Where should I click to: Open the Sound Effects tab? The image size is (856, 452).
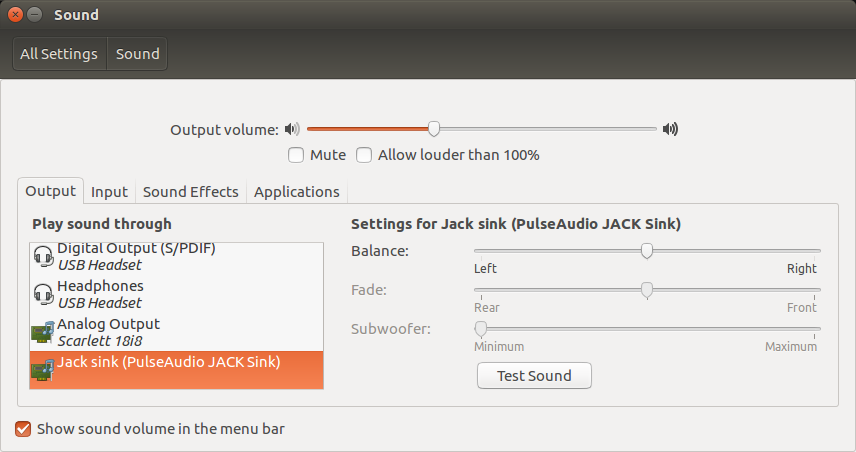click(x=191, y=192)
